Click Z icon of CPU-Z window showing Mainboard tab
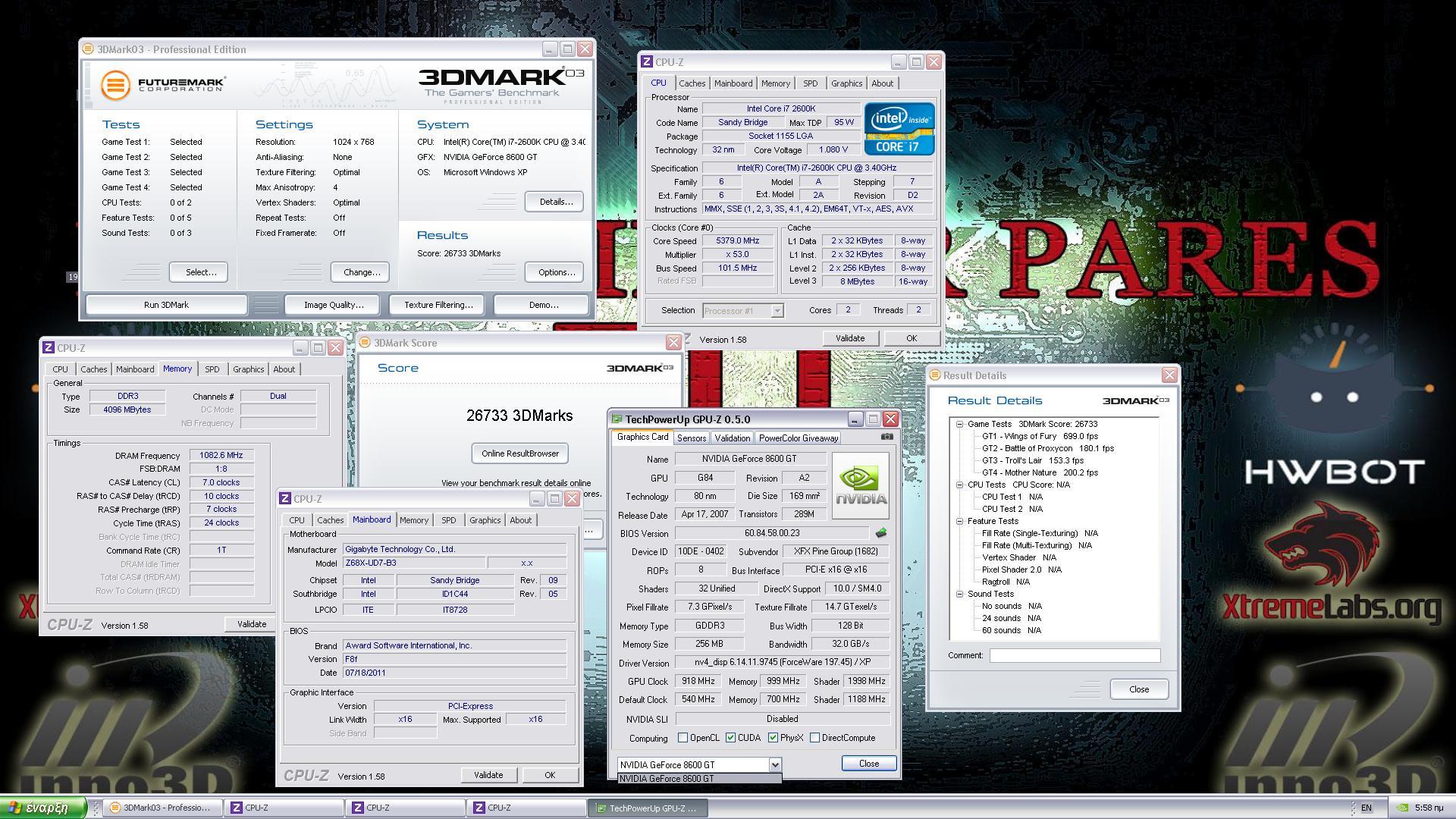The height and width of the screenshot is (819, 1456). click(x=285, y=499)
